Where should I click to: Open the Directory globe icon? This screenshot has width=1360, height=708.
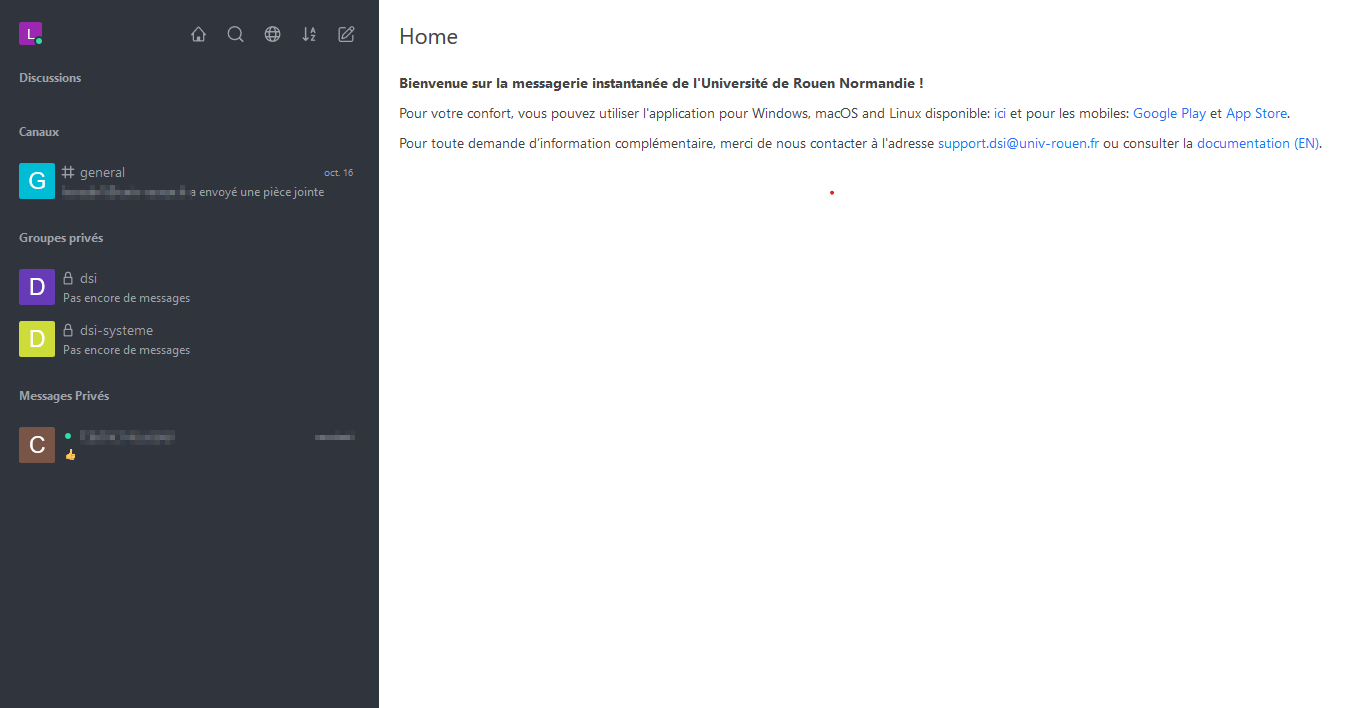[x=272, y=34]
